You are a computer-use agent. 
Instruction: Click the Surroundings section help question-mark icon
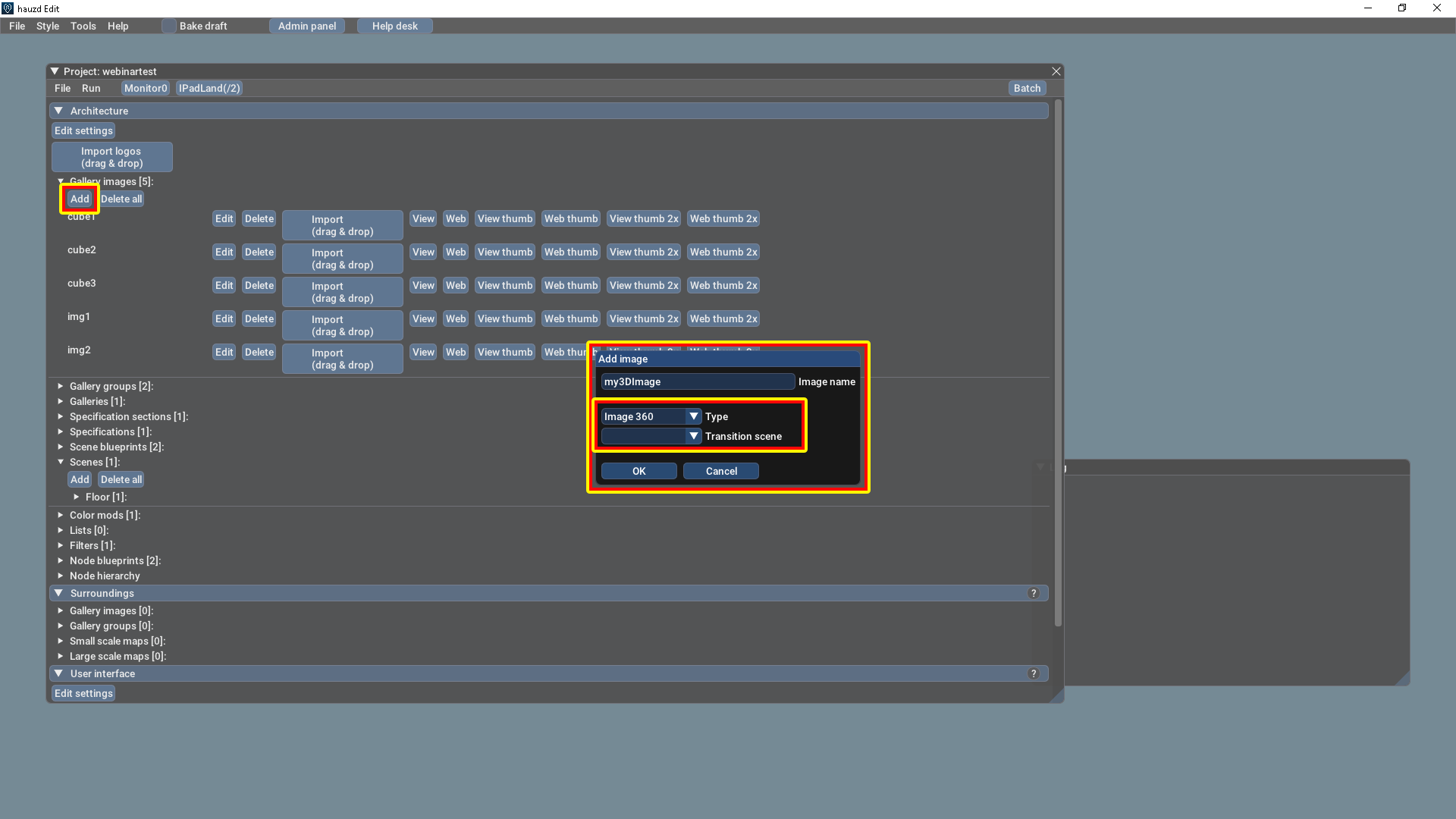click(x=1033, y=593)
